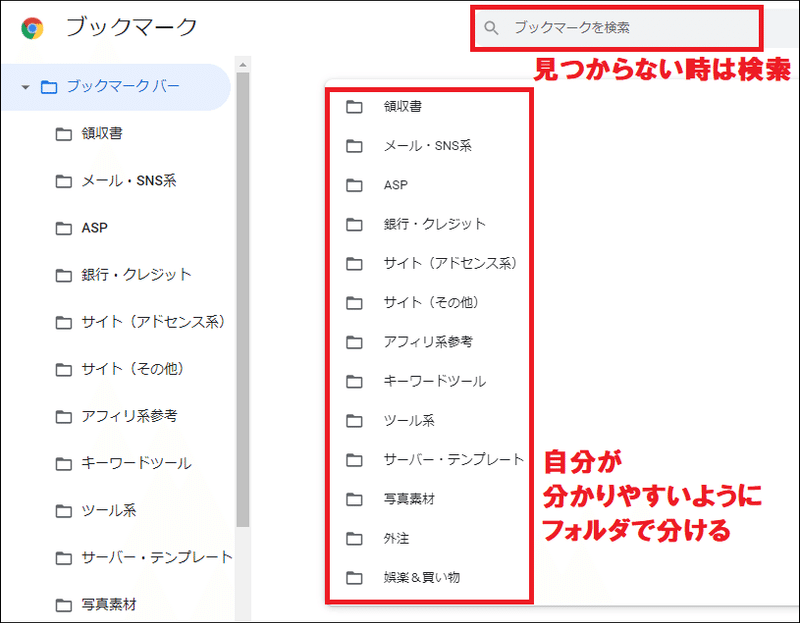Collapse the ブックマーク バー tree arrow

[x=25, y=87]
